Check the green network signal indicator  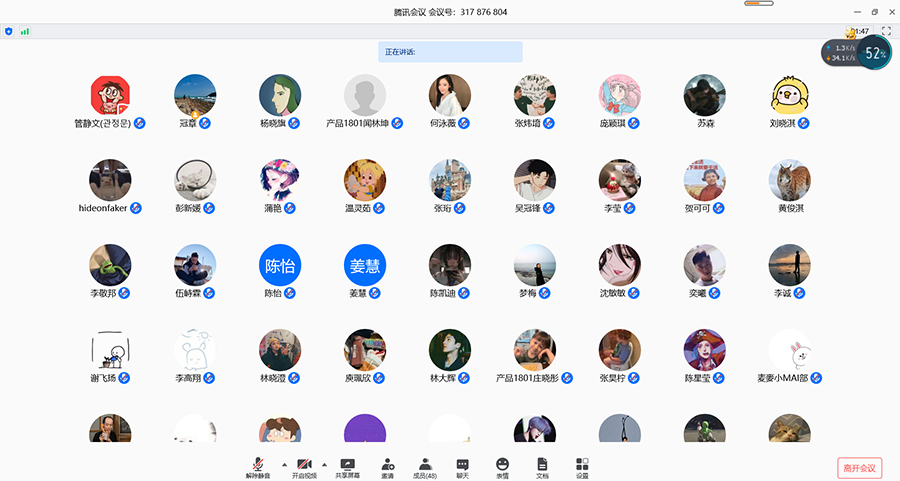tap(25, 32)
